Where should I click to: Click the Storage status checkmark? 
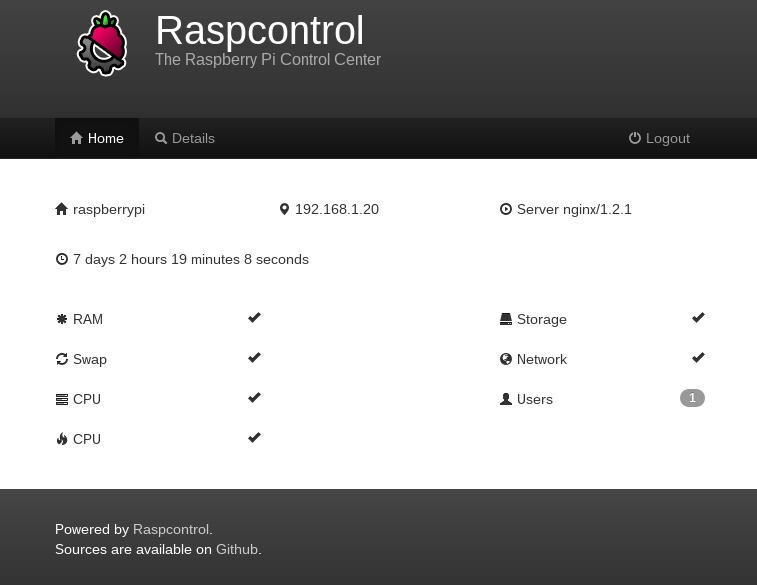pos(698,318)
